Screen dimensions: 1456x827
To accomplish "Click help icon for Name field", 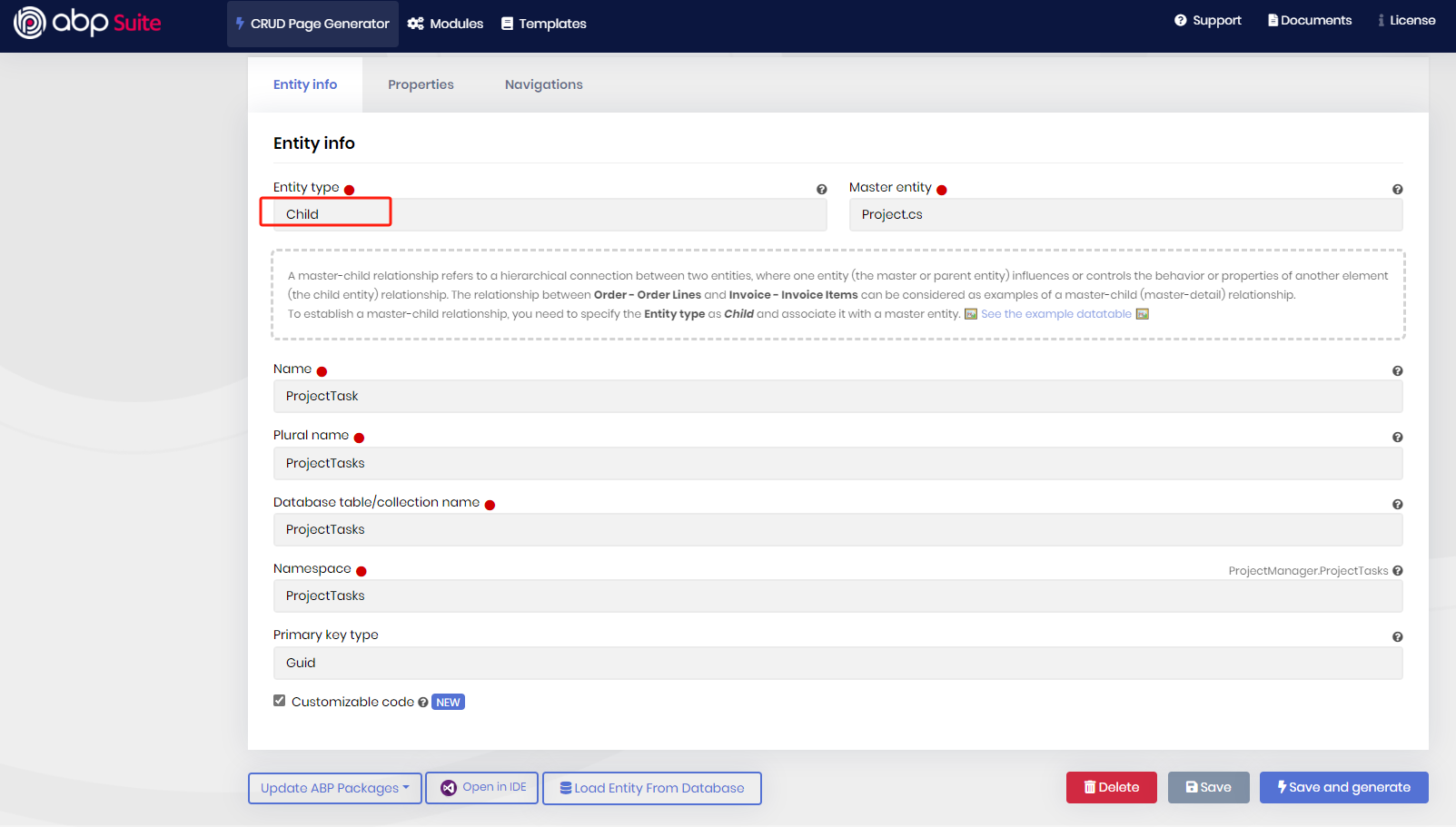I will pos(1397,371).
